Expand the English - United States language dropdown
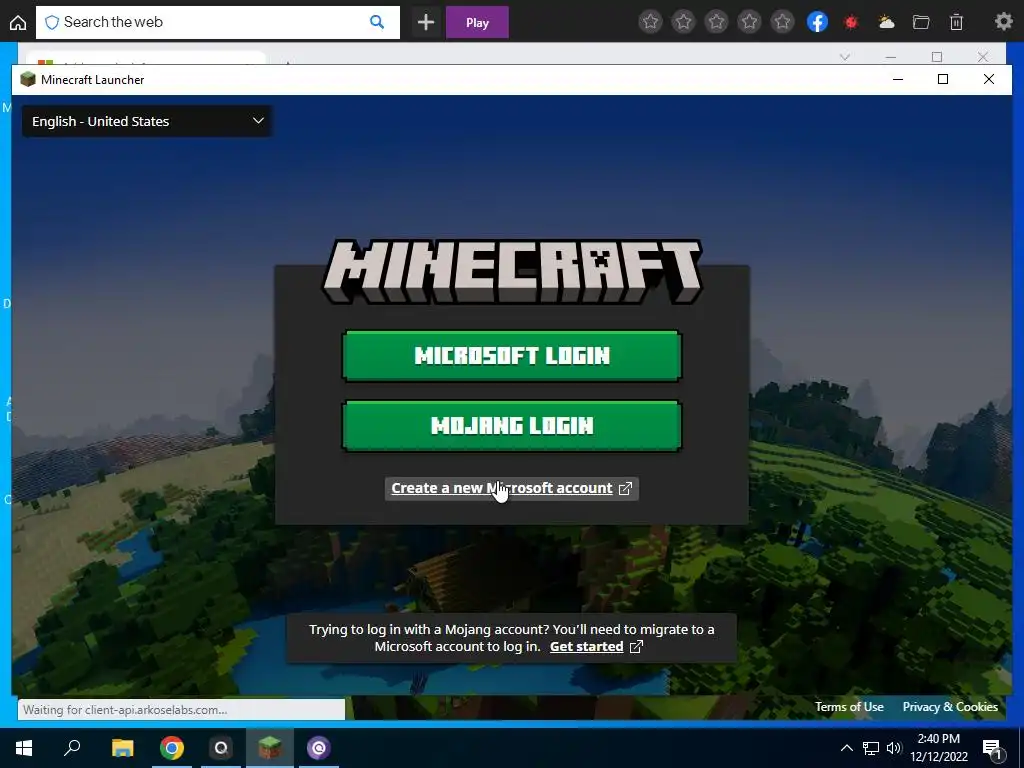The image size is (1024, 768). pos(147,121)
